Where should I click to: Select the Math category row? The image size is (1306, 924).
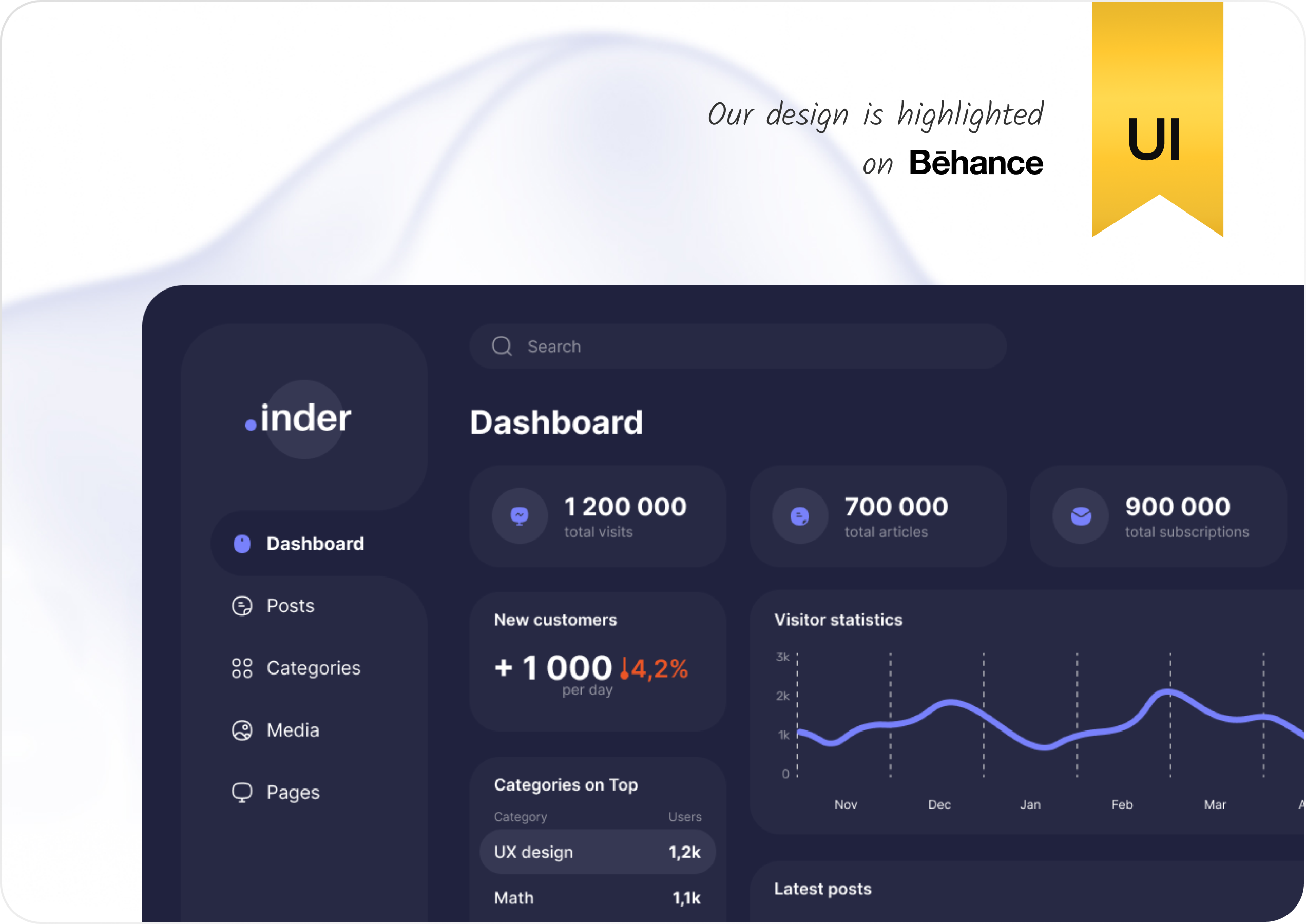[598, 898]
